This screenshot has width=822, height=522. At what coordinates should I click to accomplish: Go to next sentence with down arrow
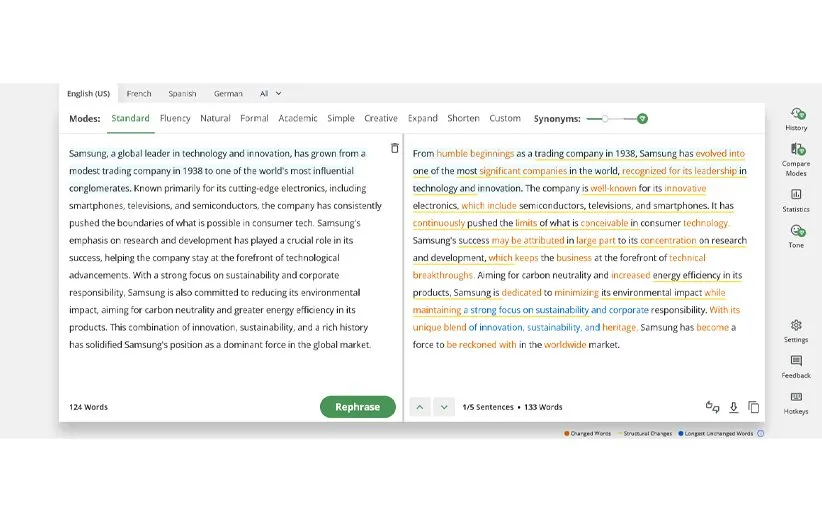point(444,407)
